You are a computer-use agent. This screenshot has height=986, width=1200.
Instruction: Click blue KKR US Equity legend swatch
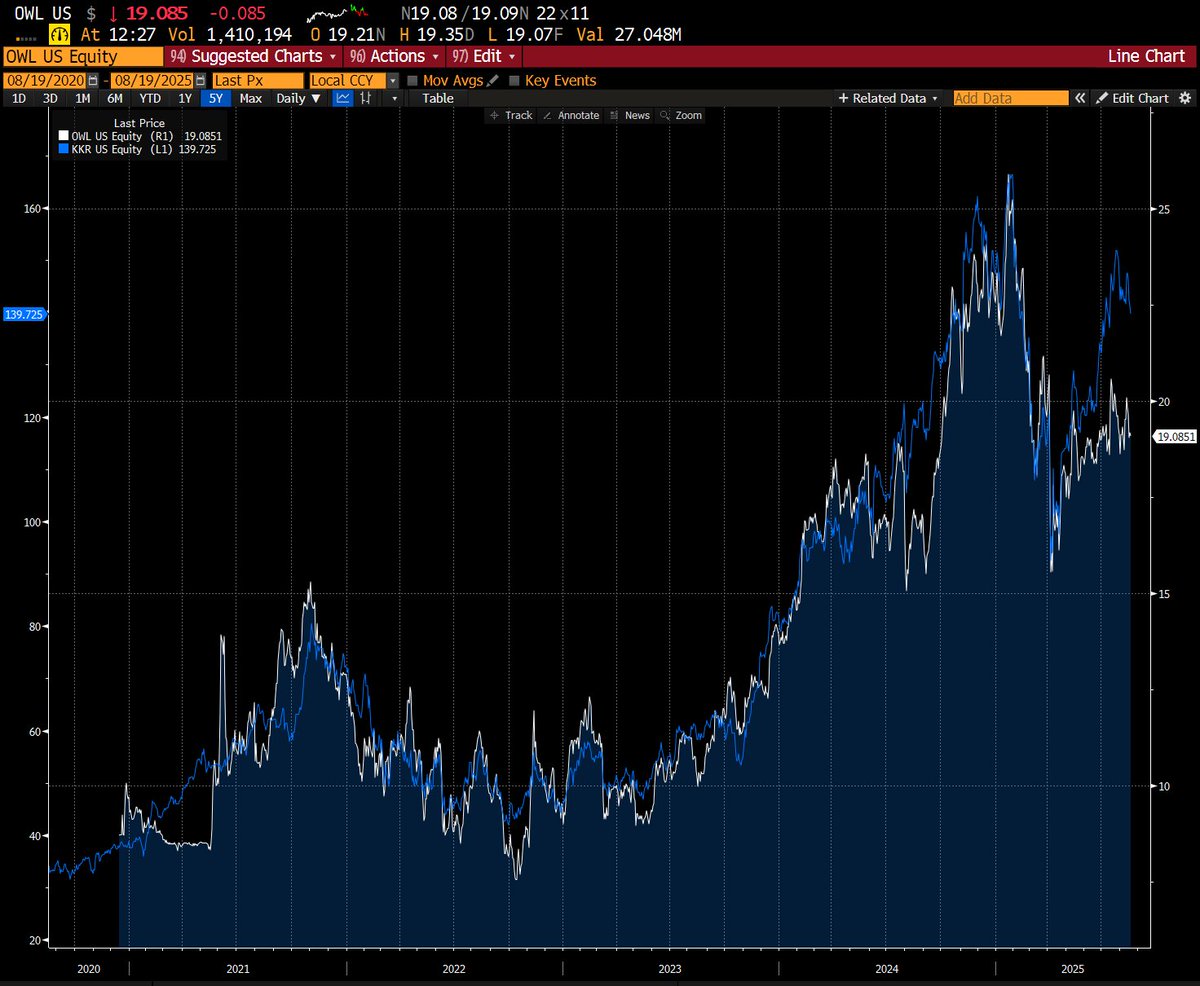(x=63, y=149)
